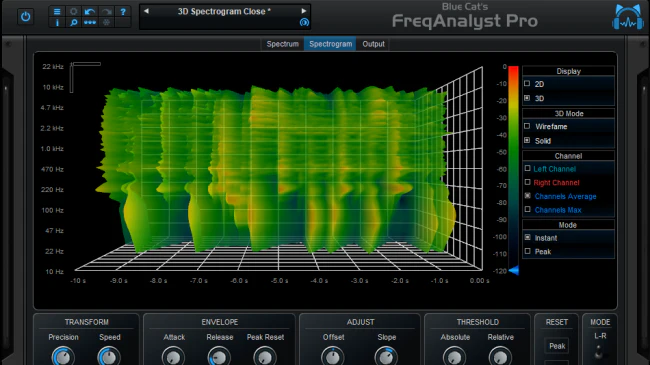This screenshot has width=650, height=365.
Task: Load the next preset with right arrow
Action: (303, 11)
